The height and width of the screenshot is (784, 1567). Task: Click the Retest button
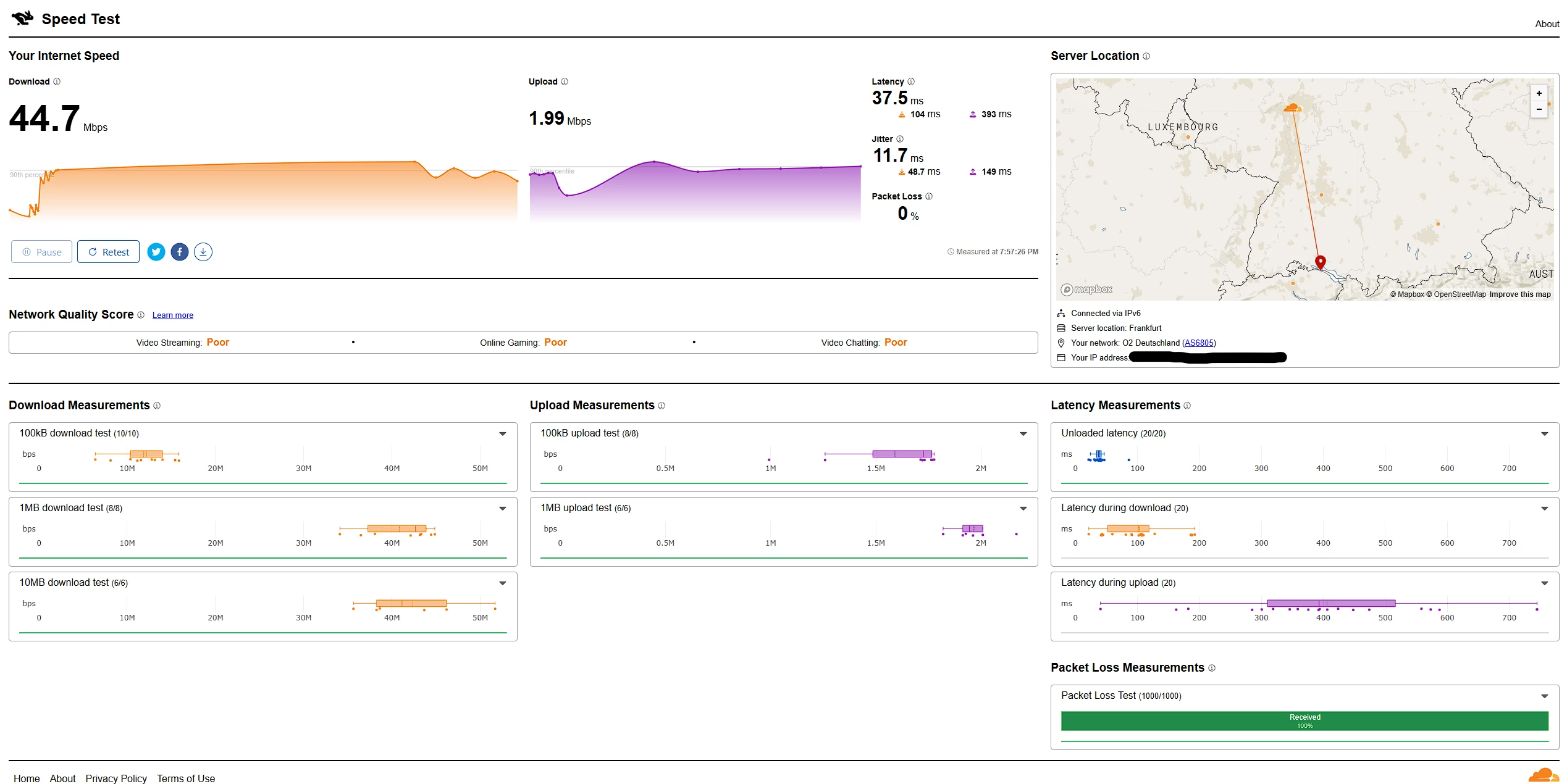coord(109,252)
